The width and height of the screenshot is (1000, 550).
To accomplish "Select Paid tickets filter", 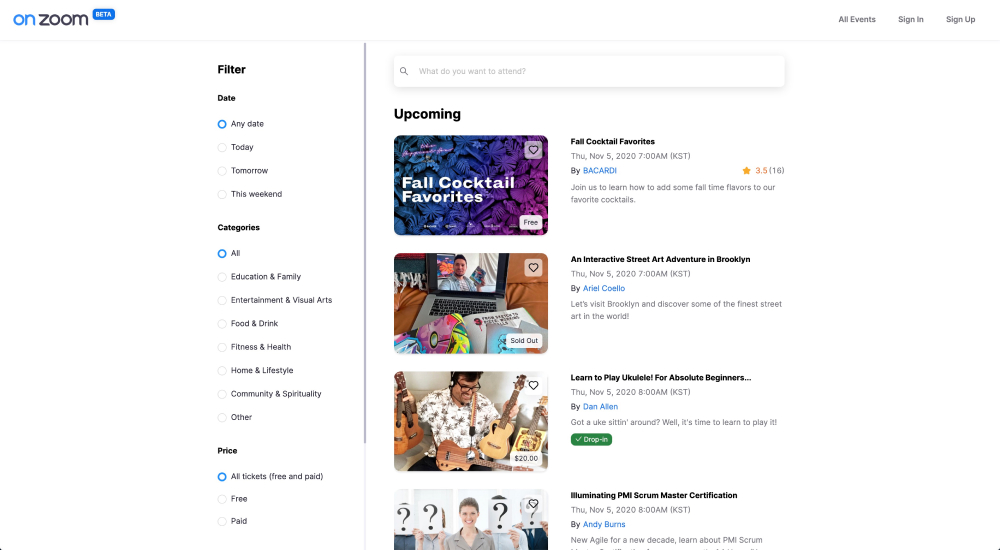I will click(232, 521).
